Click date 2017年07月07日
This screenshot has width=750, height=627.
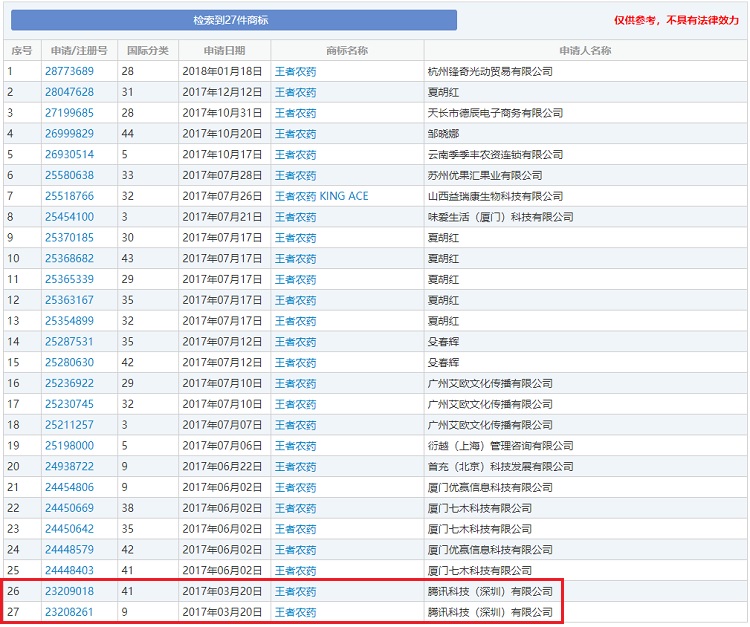(222, 425)
